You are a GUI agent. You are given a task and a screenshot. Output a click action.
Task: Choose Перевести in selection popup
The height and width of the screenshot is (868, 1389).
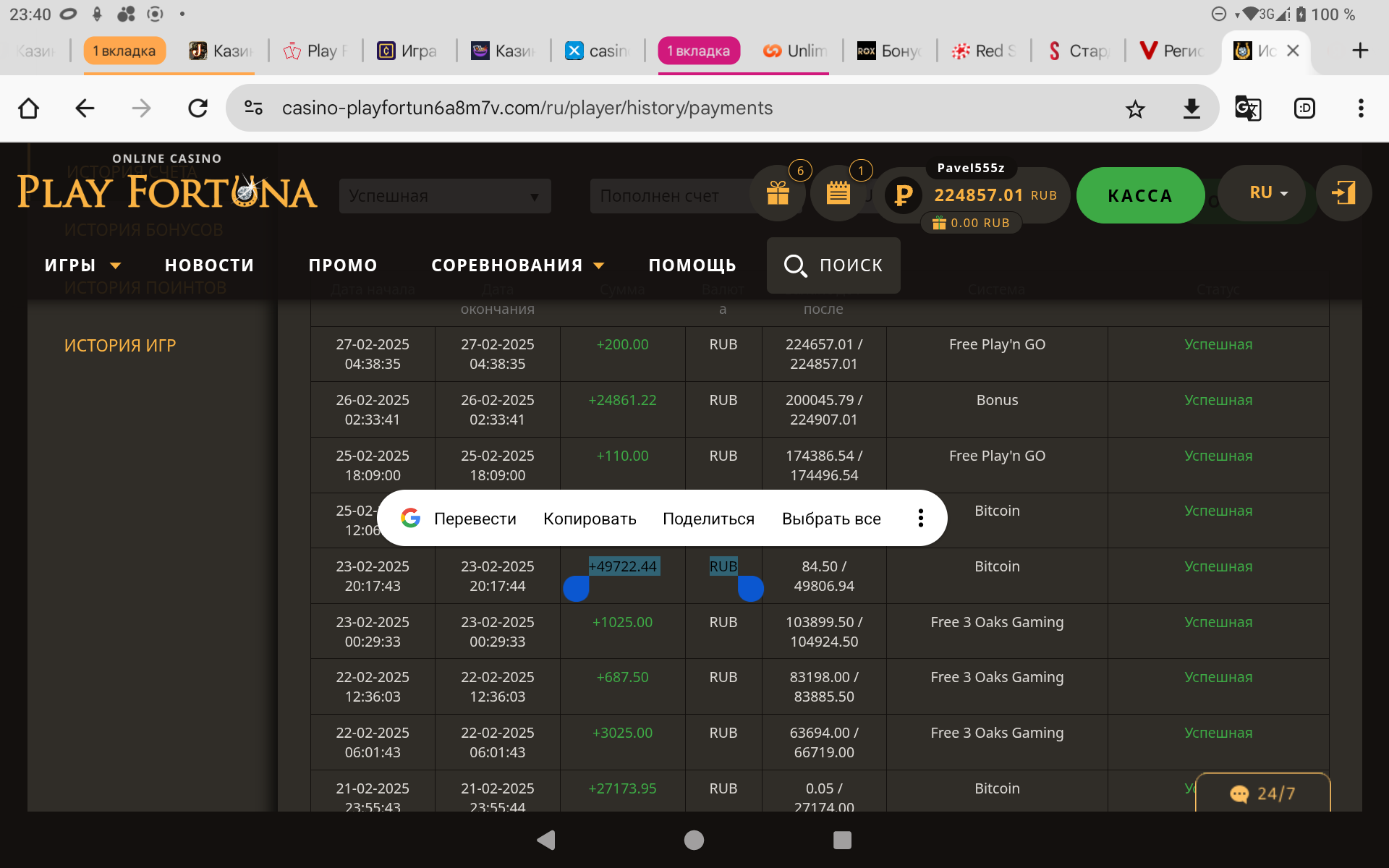coord(475,519)
